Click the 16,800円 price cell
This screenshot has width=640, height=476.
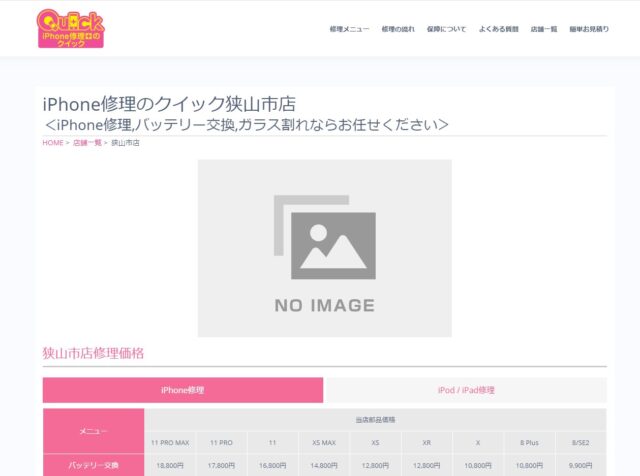coord(273,465)
